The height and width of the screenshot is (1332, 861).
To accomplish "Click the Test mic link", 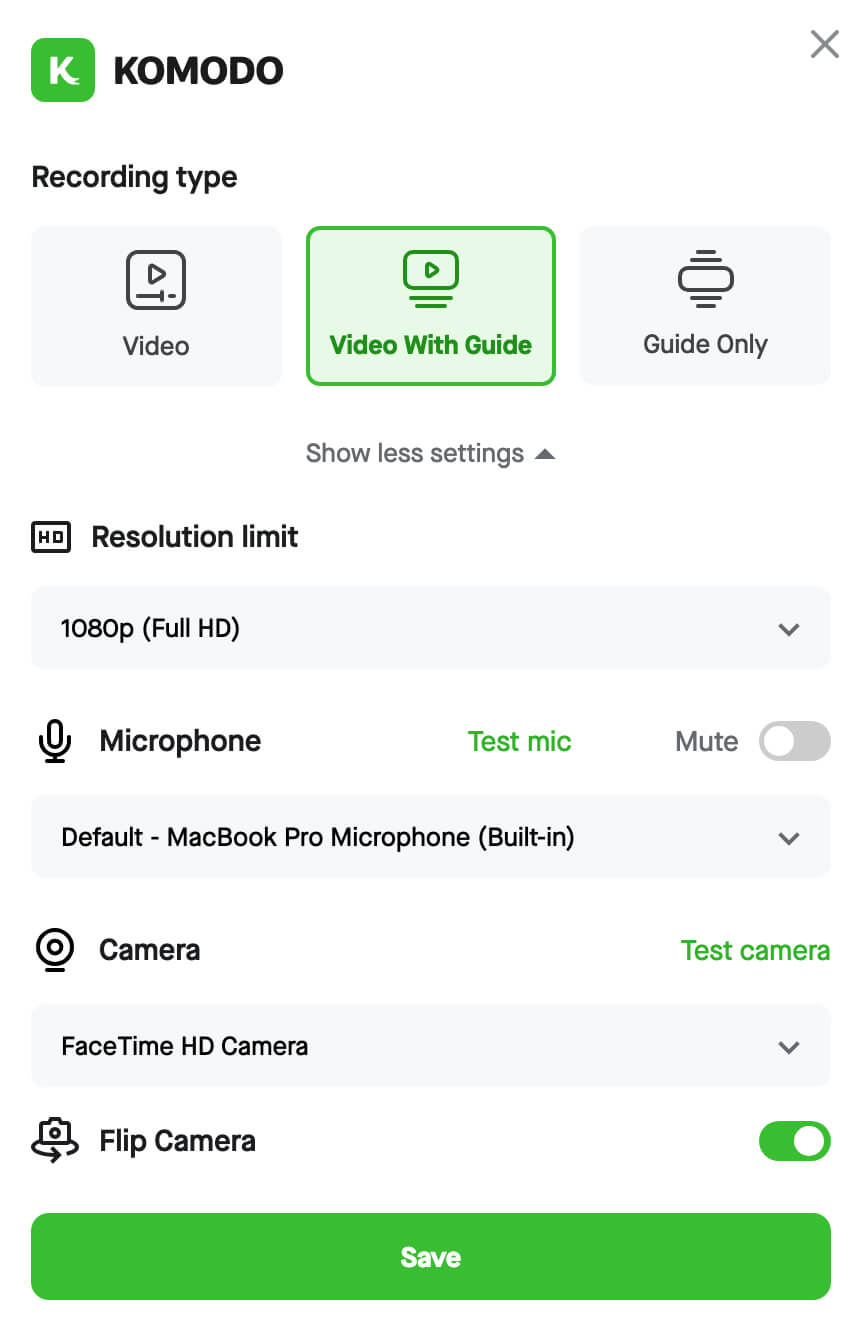I will tap(519, 741).
